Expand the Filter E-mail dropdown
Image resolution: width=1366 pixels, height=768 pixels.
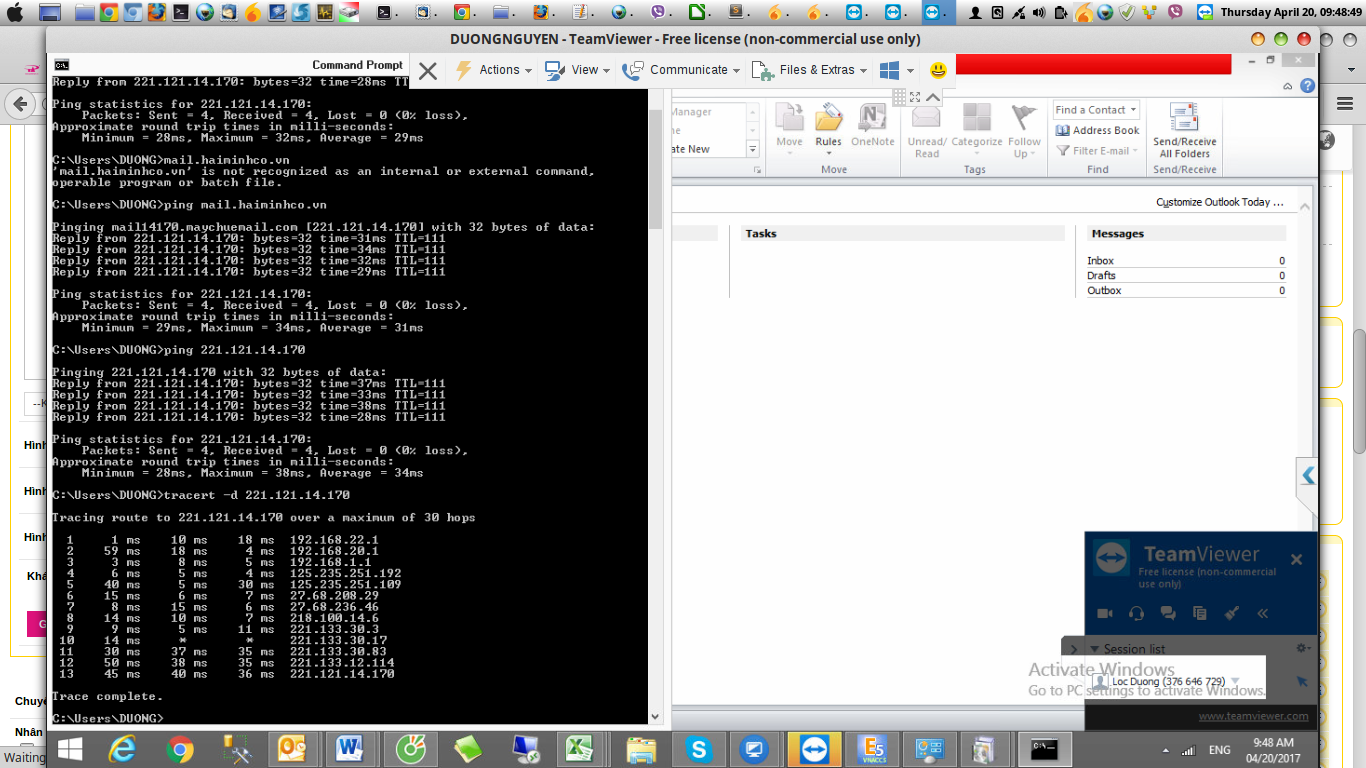pos(1097,151)
